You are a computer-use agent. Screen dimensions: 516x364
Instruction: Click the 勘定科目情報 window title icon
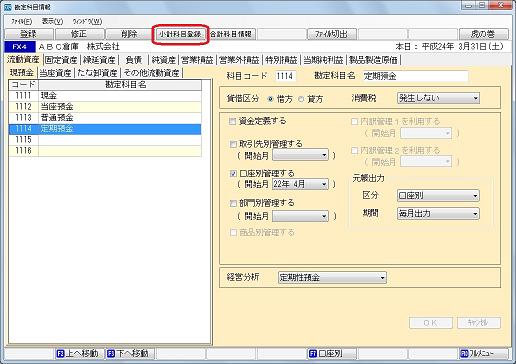8,7
